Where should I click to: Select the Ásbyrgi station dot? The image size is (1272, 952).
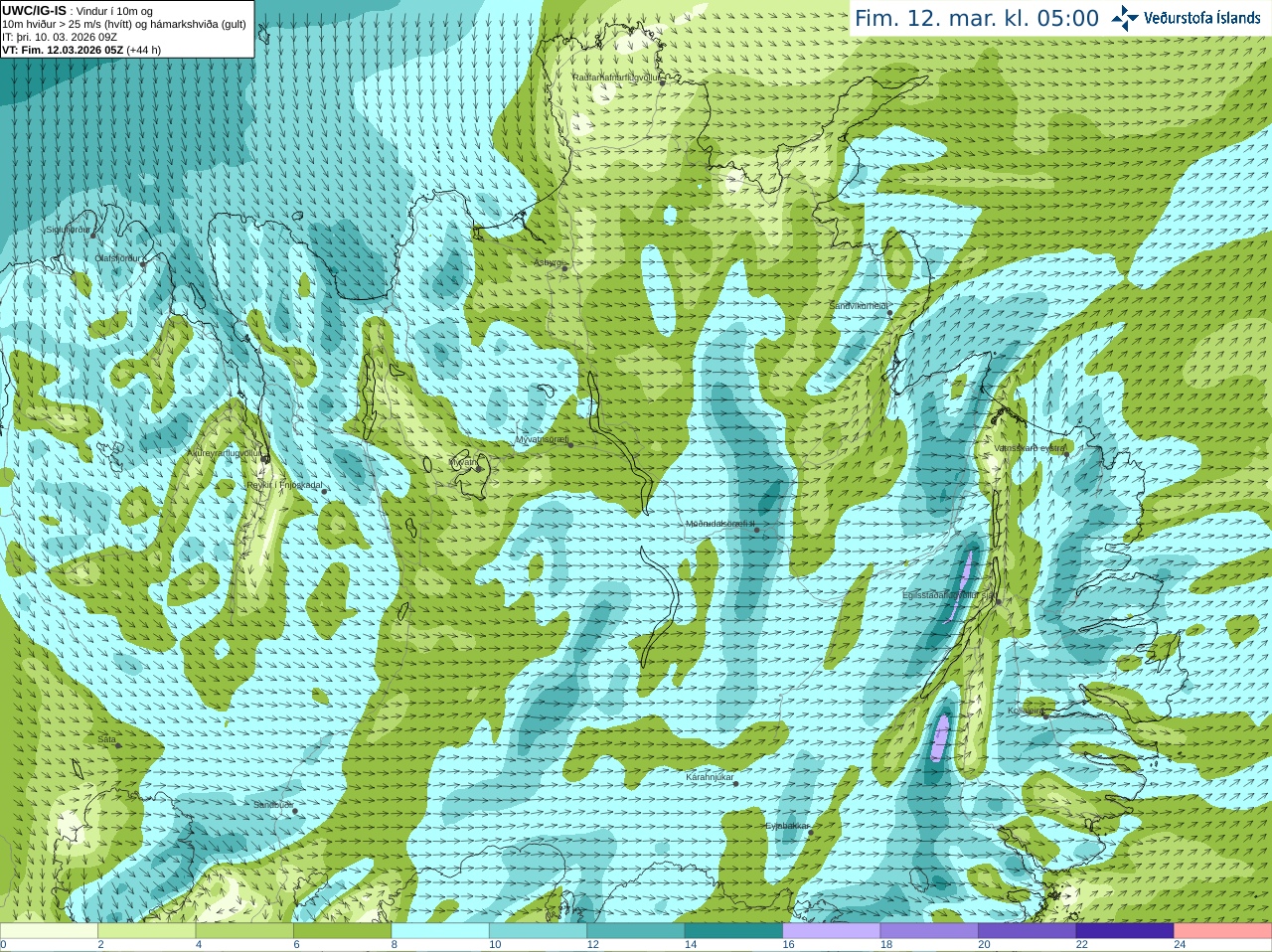[564, 268]
